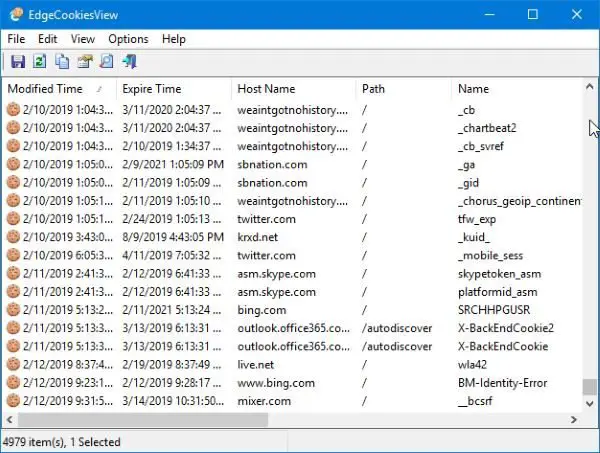Click the cookie icon of the _mobile_sess row
This screenshot has height=453, width=600.
pos(13,255)
